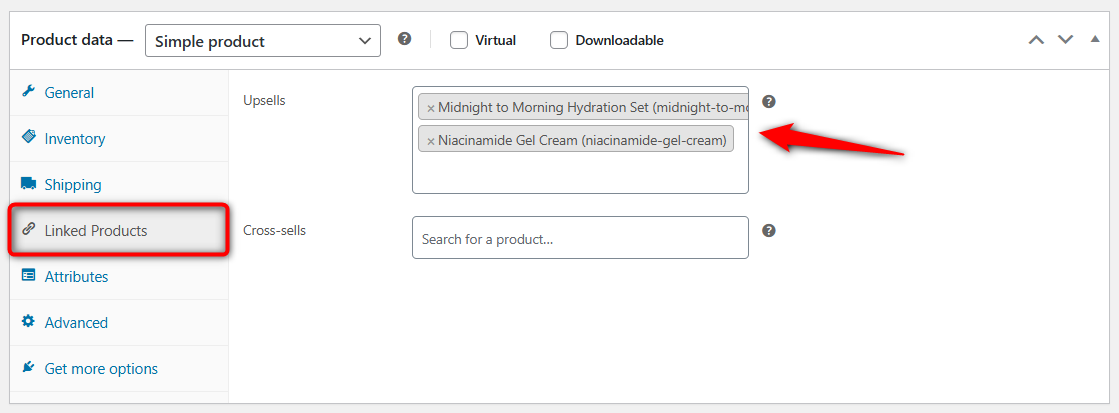Click help icon next to Upsells field
The image size is (1119, 413).
click(769, 102)
